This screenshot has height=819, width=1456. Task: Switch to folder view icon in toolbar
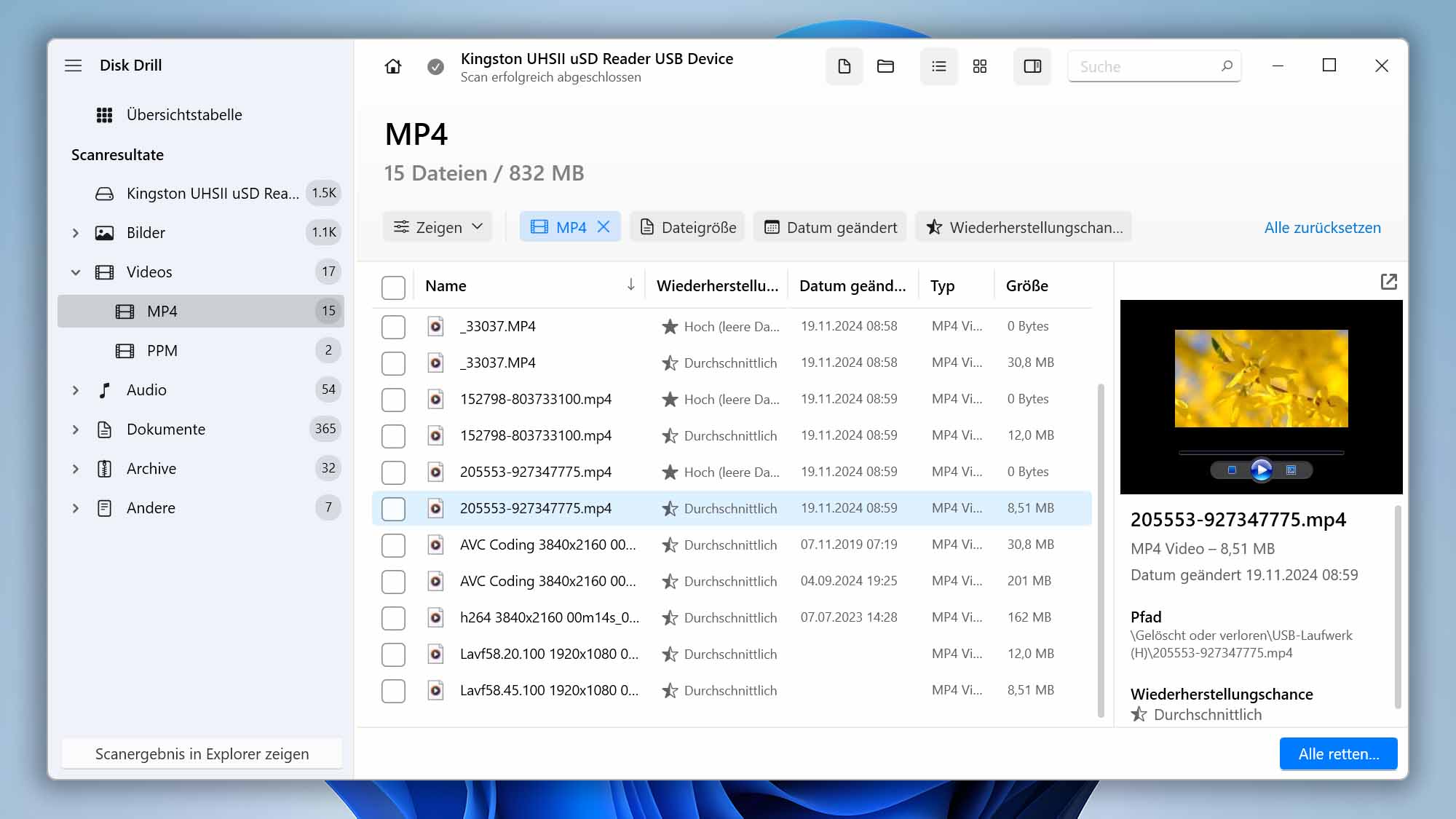pos(885,66)
